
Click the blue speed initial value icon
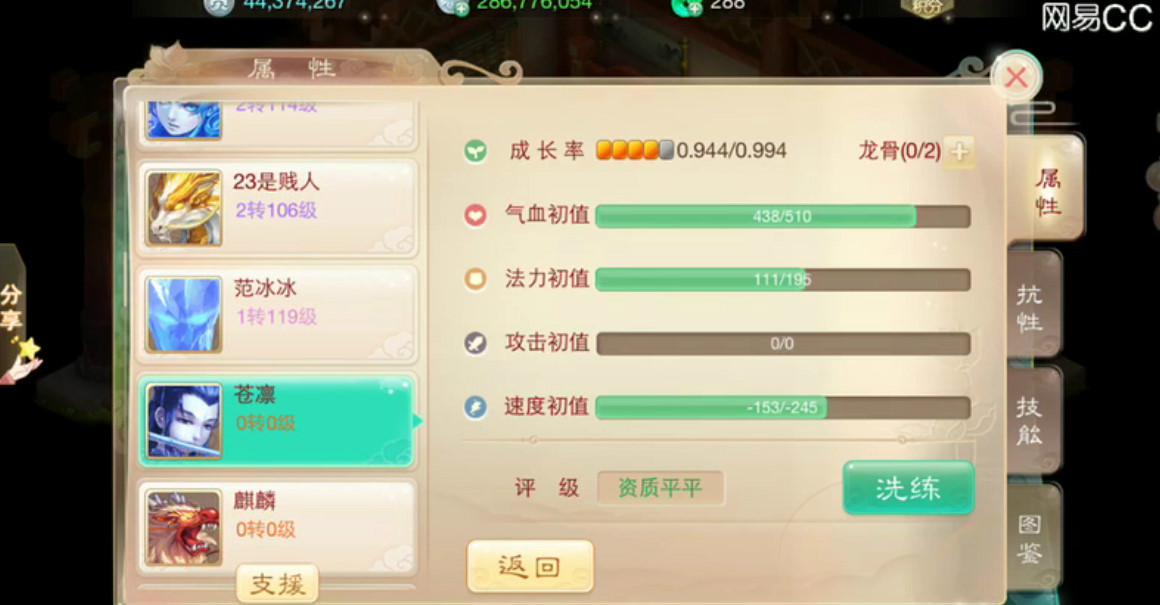(475, 407)
